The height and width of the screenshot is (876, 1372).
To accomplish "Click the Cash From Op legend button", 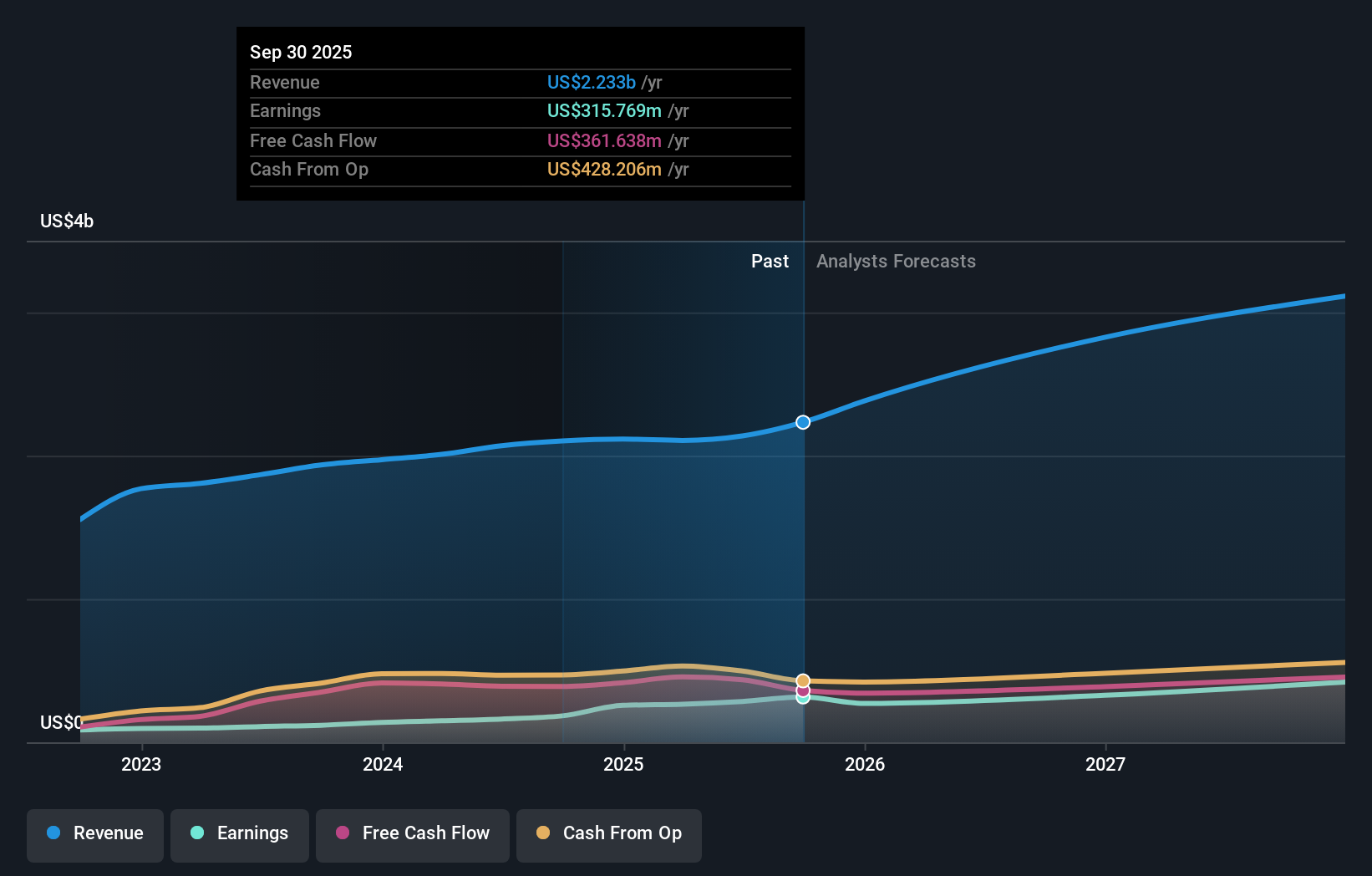I will point(608,833).
